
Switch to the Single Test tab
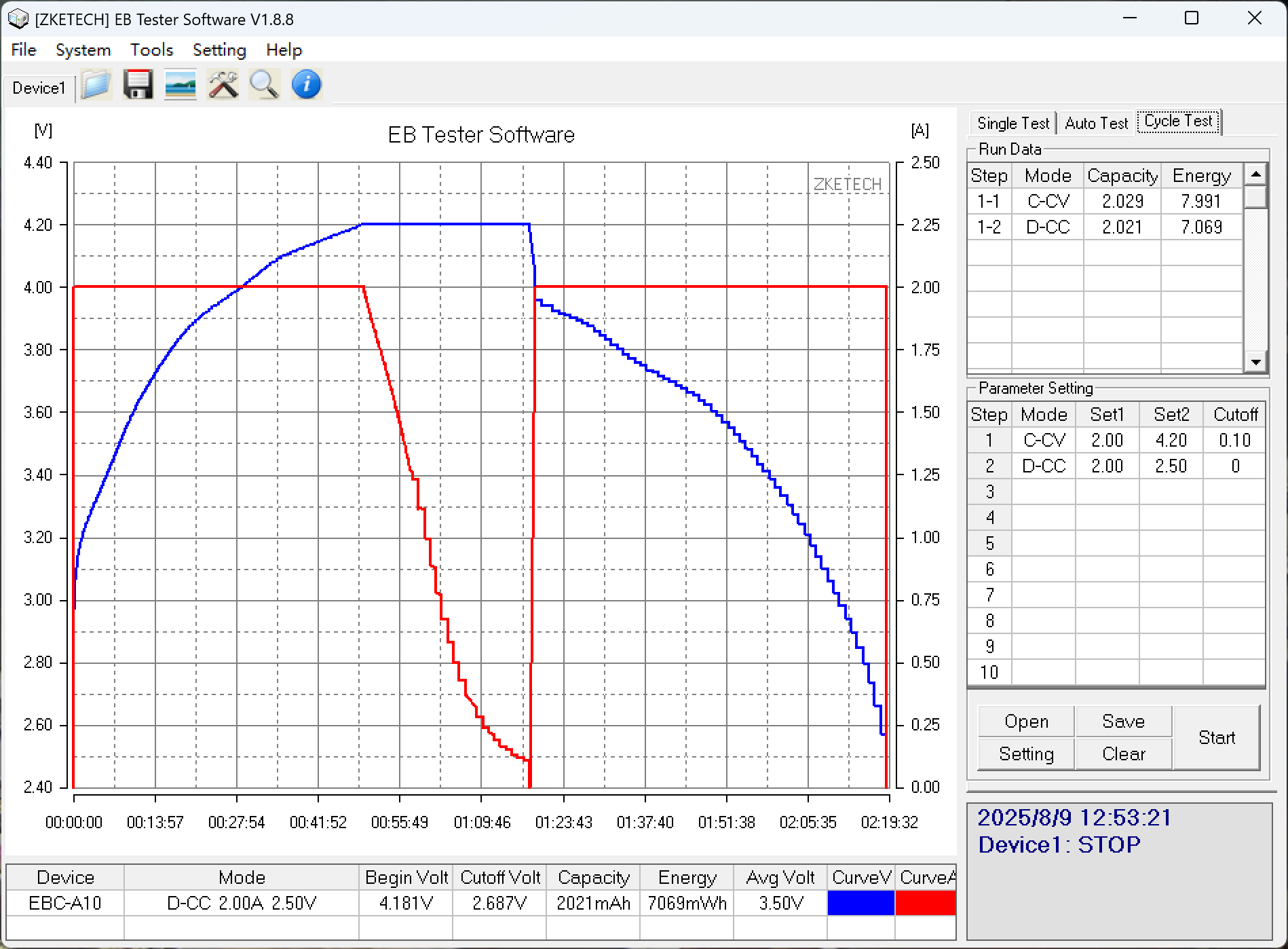(1013, 123)
